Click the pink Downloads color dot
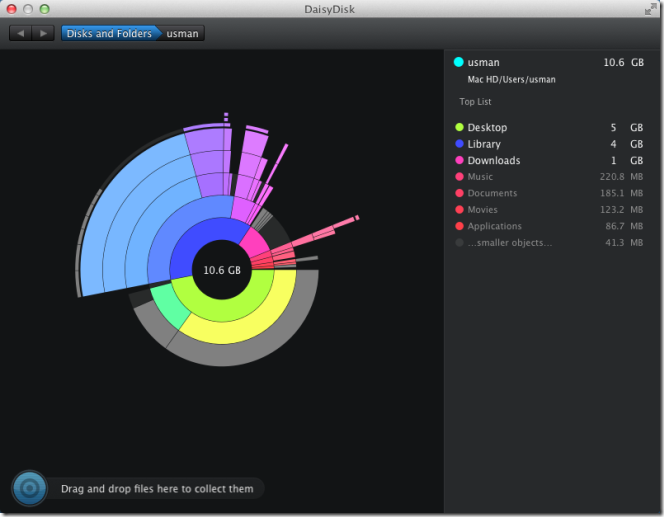Screen dimensions: 664x517 tap(459, 160)
